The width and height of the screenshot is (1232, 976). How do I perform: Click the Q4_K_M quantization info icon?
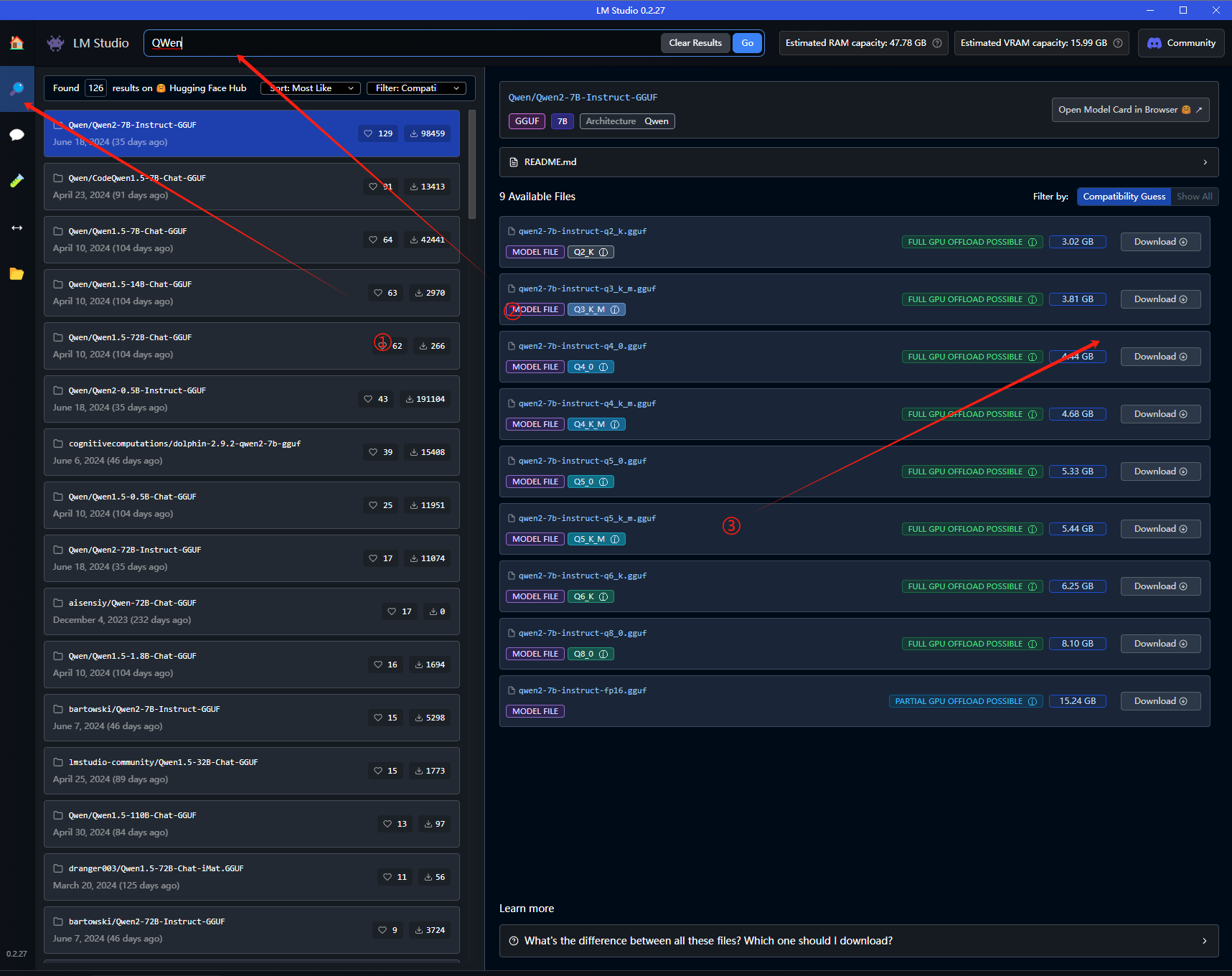(615, 424)
